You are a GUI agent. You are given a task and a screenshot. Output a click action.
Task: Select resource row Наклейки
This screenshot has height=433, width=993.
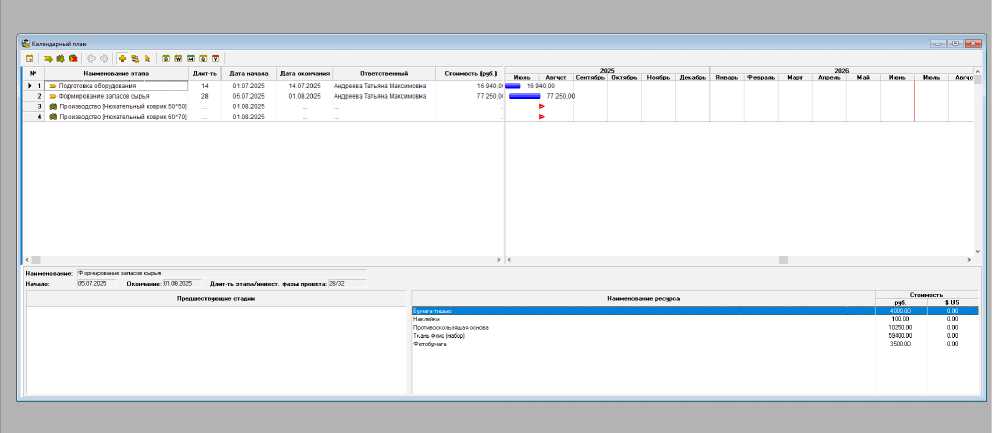tap(695, 319)
